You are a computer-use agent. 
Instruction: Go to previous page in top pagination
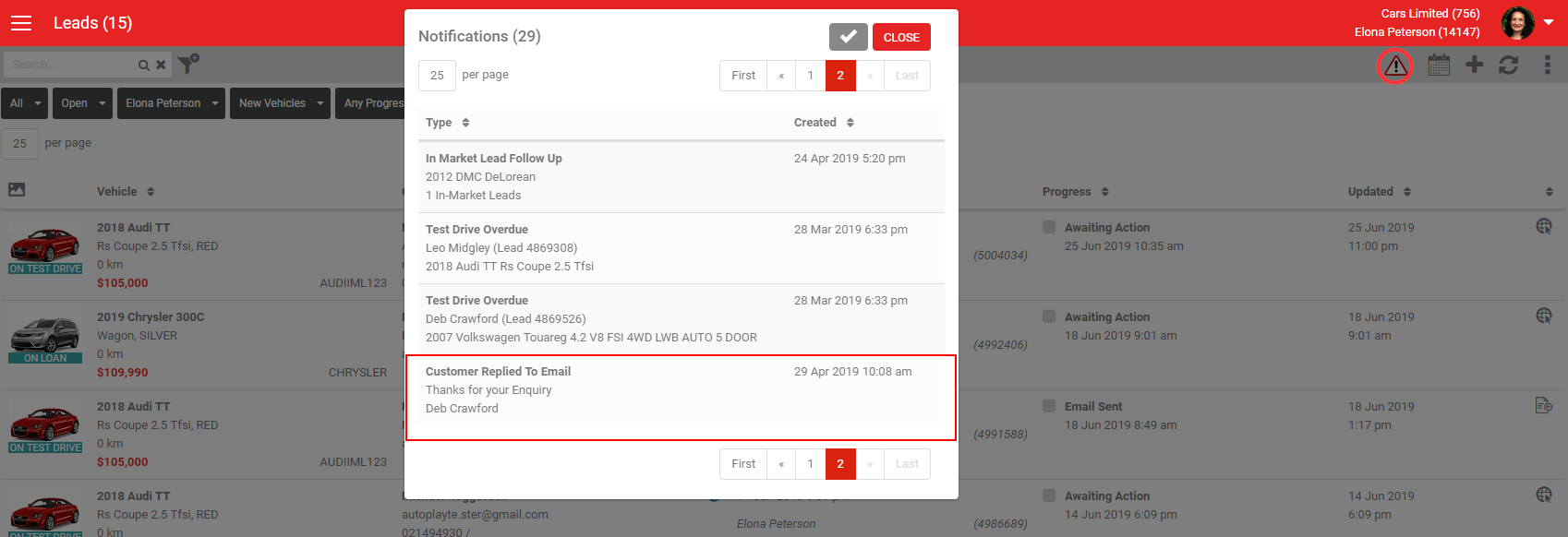781,76
